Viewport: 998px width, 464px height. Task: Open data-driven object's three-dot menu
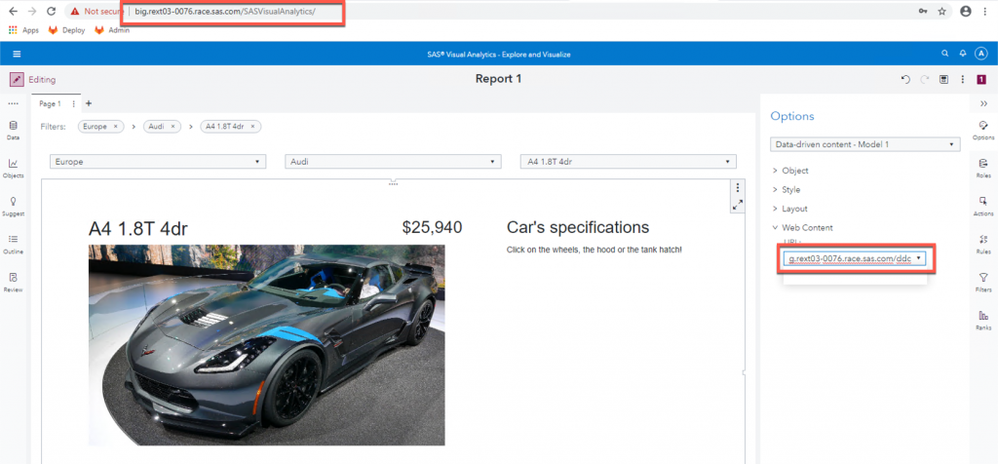click(737, 188)
